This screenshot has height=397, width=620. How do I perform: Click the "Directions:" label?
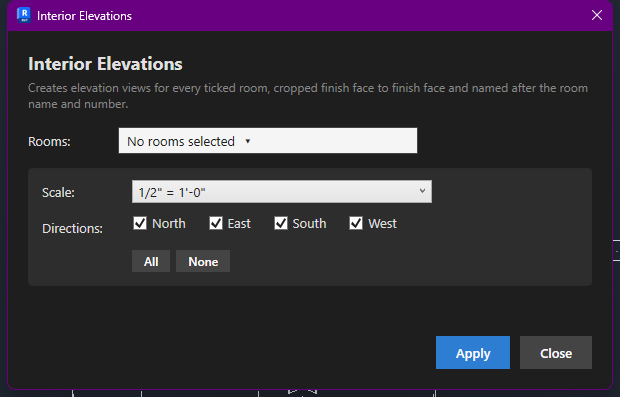(72, 229)
